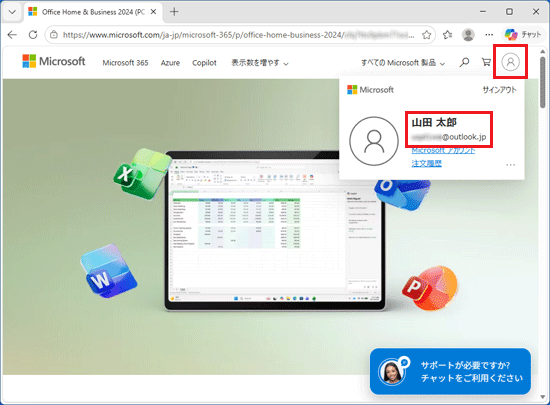Click the large profile picture circle
The image size is (550, 405).
tap(374, 141)
